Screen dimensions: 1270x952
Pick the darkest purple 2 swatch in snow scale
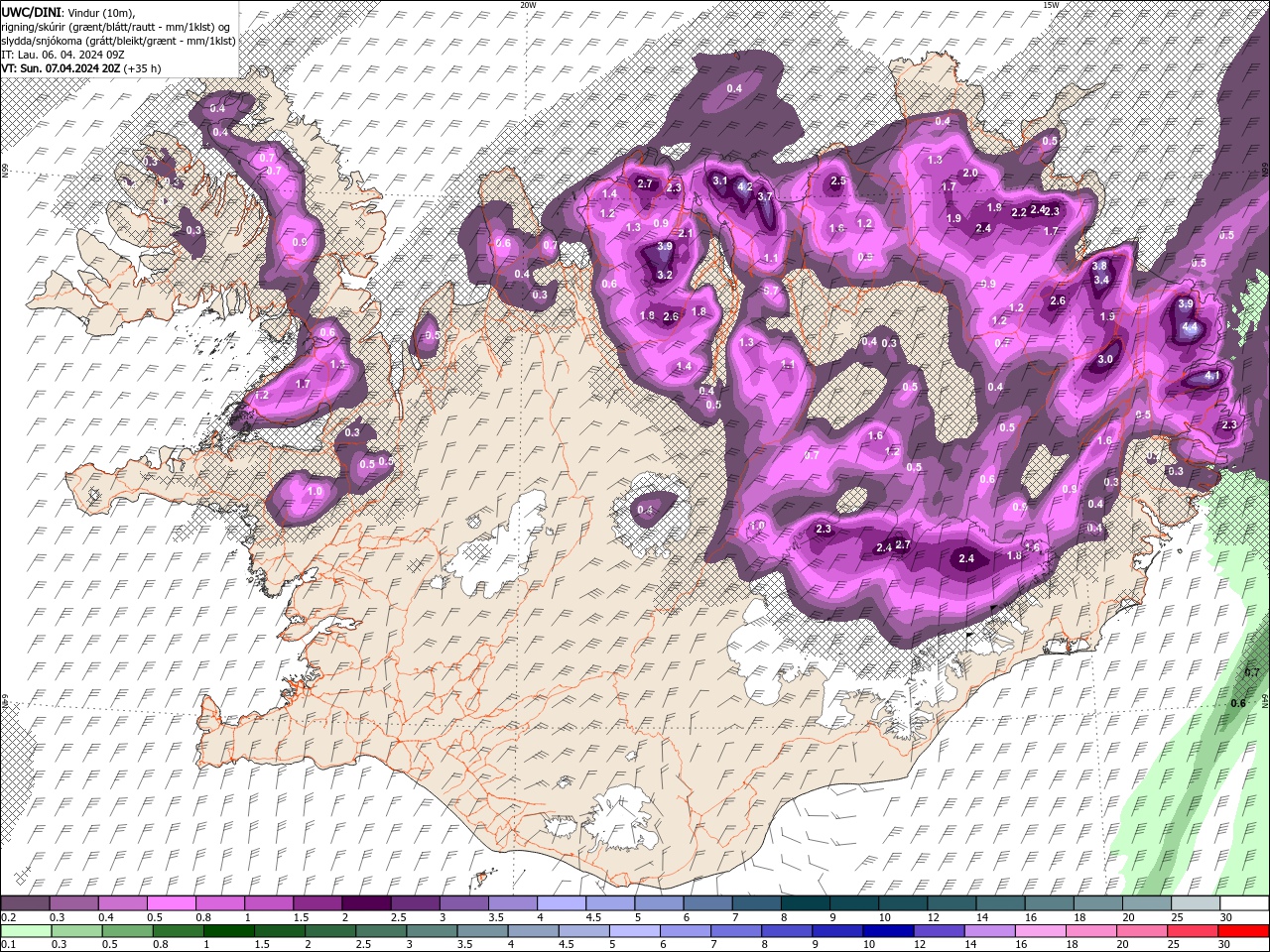pos(365,903)
